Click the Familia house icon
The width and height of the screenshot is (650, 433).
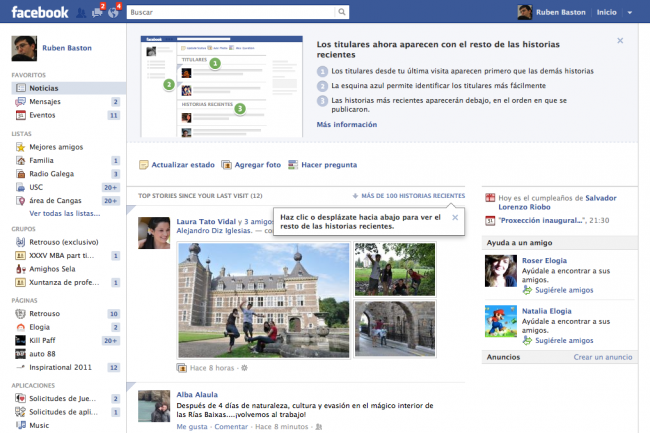[x=21, y=160]
